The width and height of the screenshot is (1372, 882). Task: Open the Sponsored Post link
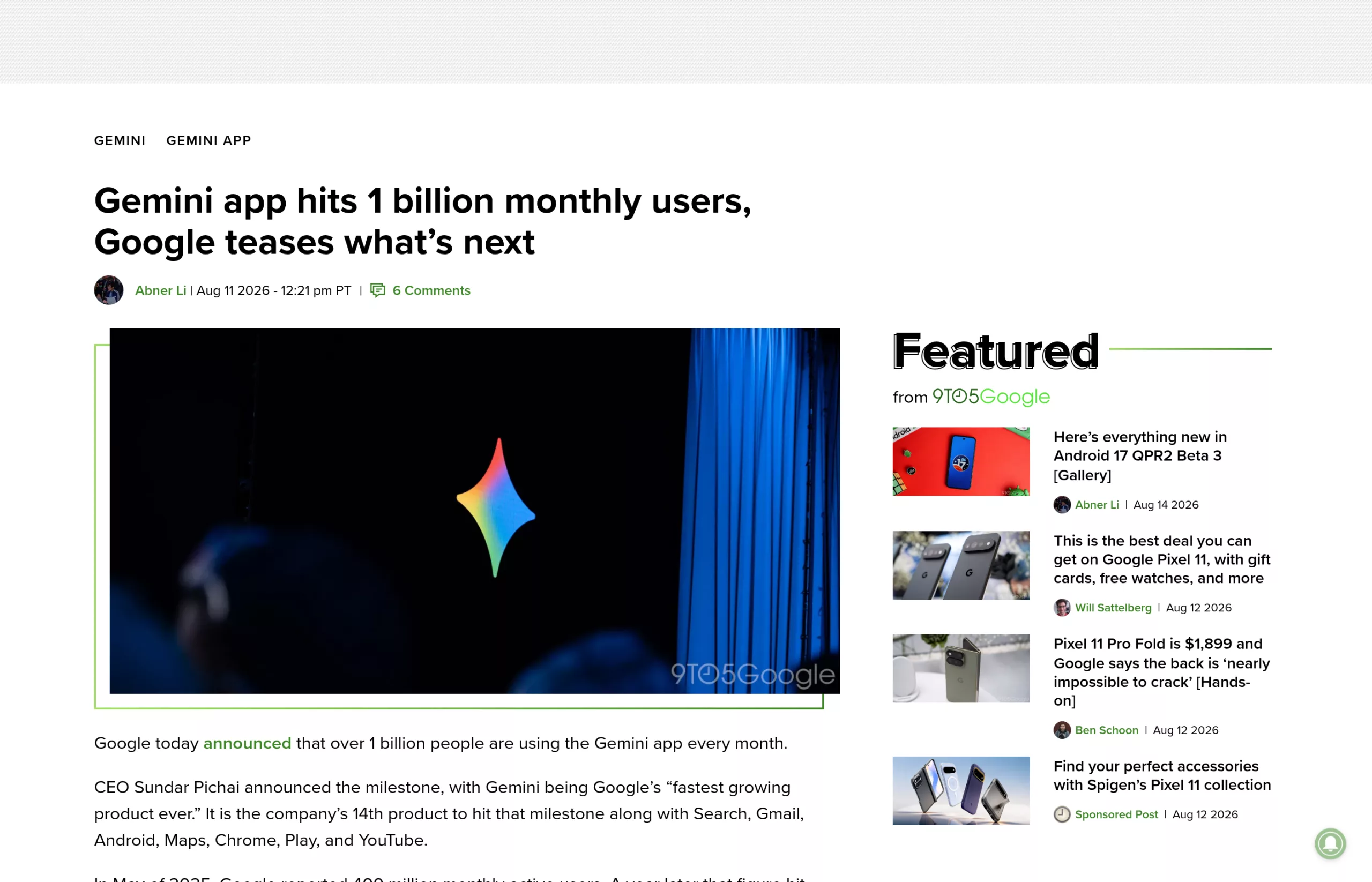tap(1116, 814)
